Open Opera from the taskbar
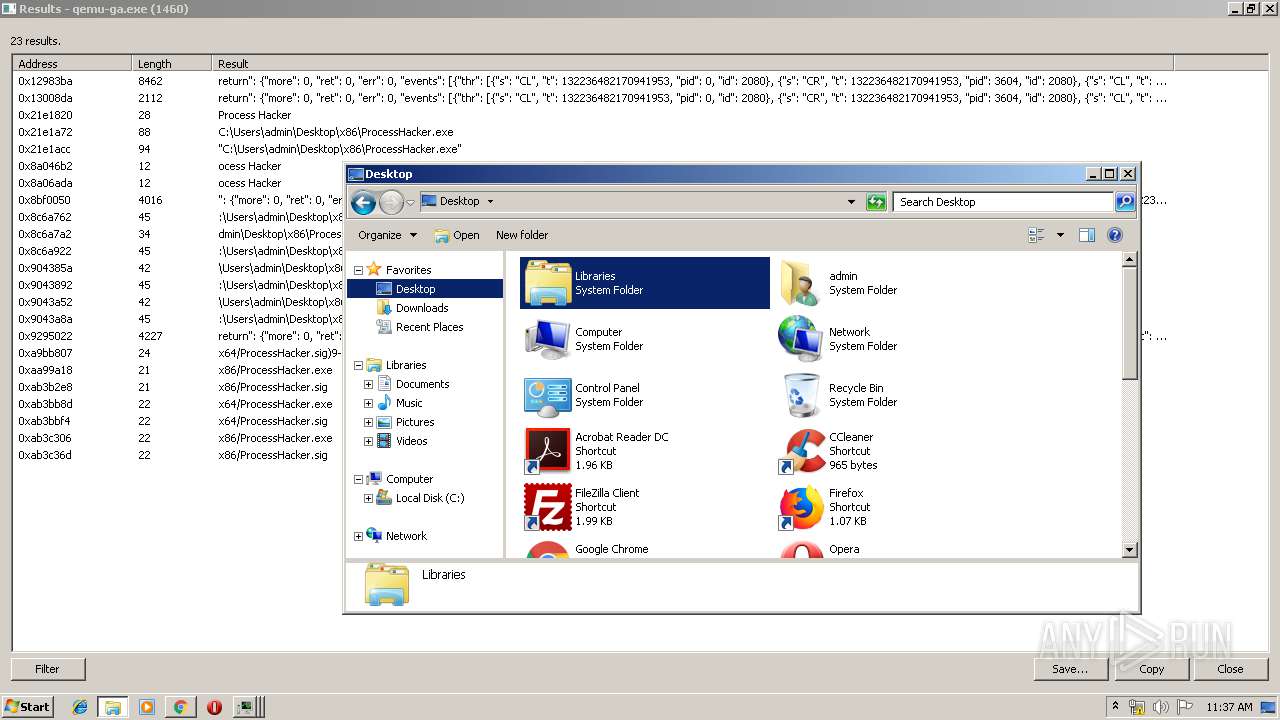 pyautogui.click(x=214, y=707)
